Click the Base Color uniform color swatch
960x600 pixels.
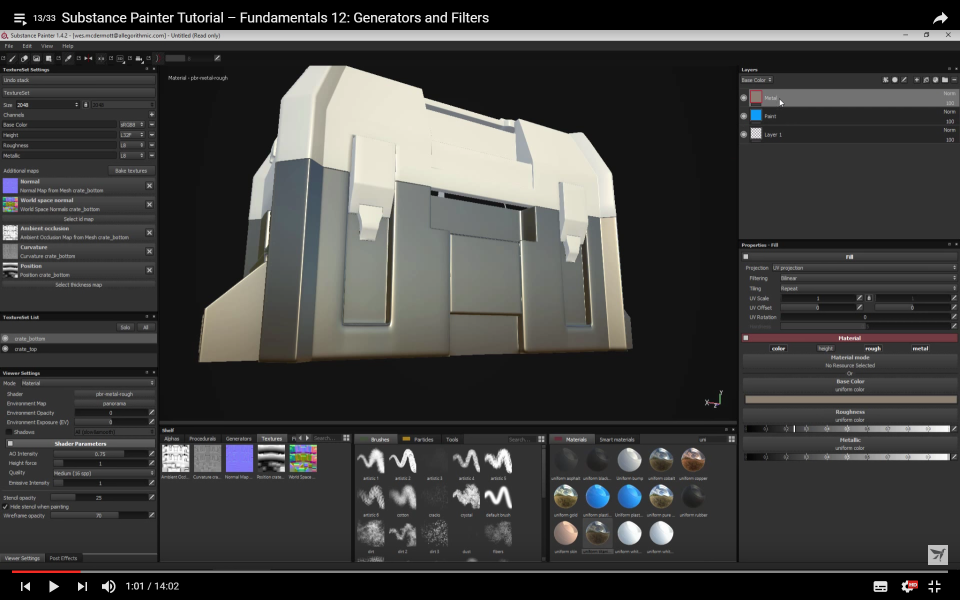pos(850,399)
